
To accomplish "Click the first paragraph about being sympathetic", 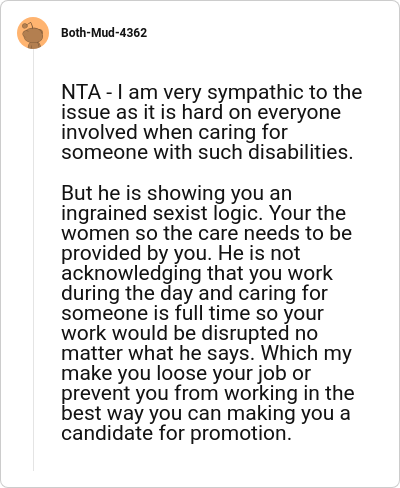I will tap(212, 122).
